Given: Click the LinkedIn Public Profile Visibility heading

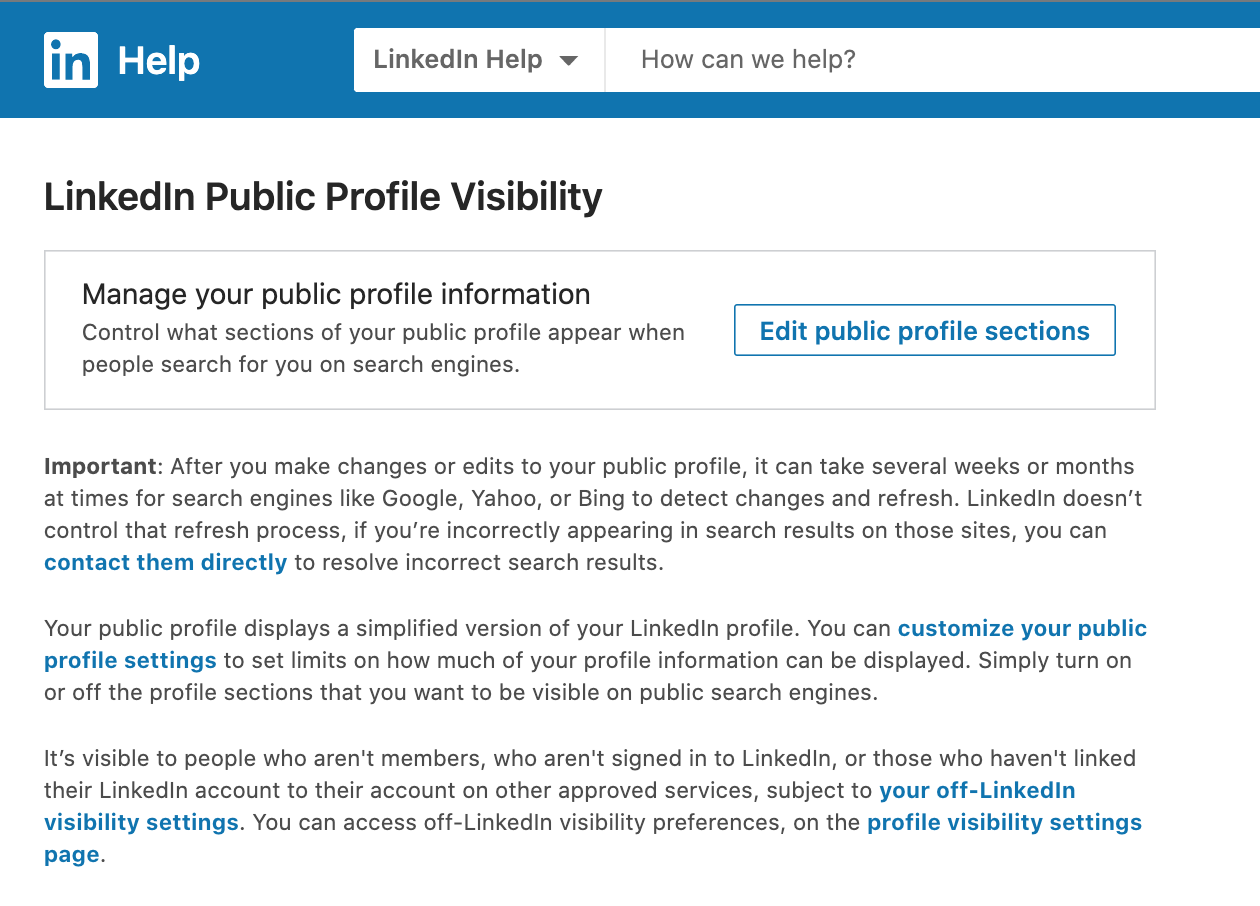Looking at the screenshot, I should point(323,197).
